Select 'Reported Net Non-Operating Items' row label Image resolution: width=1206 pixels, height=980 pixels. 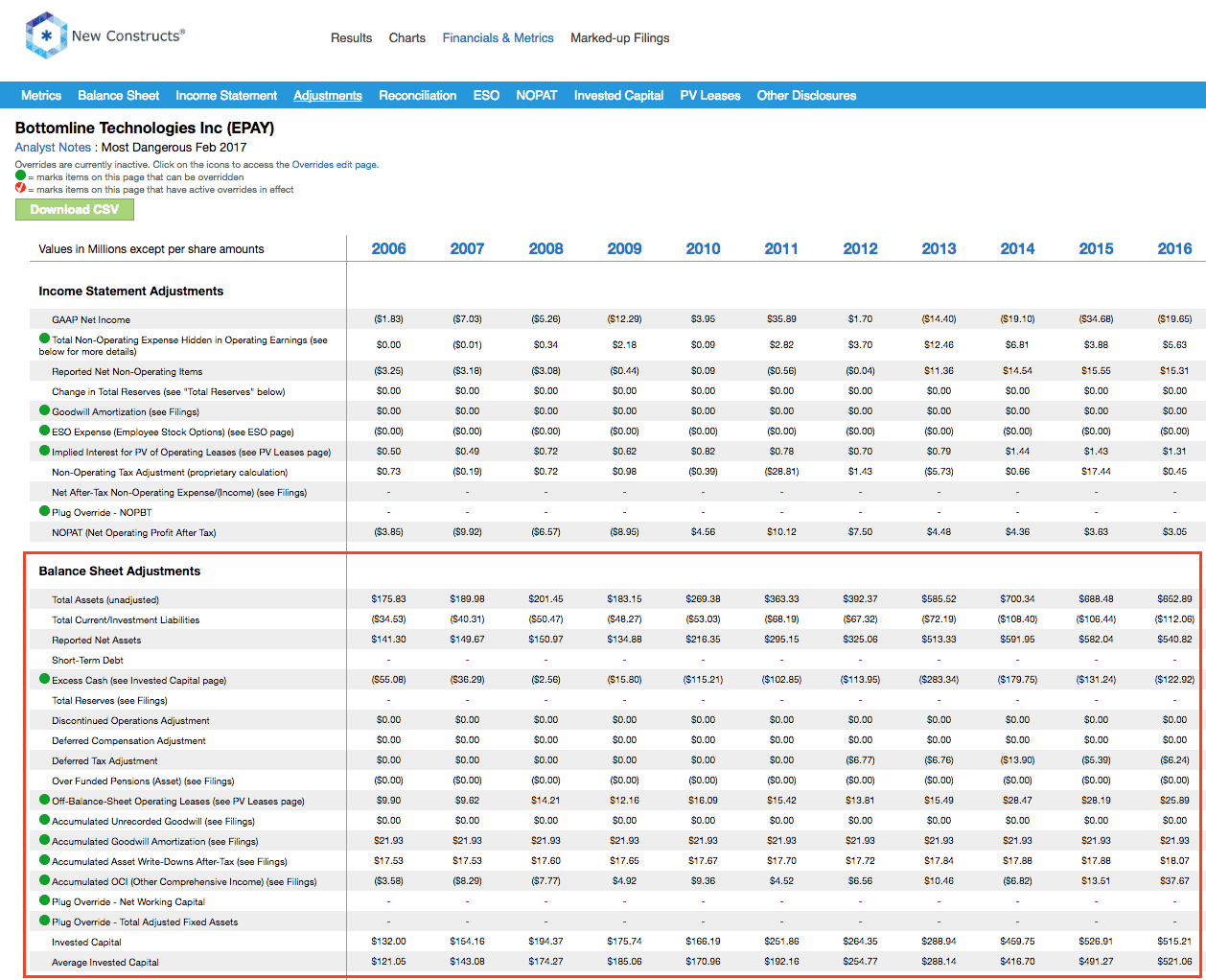point(128,372)
